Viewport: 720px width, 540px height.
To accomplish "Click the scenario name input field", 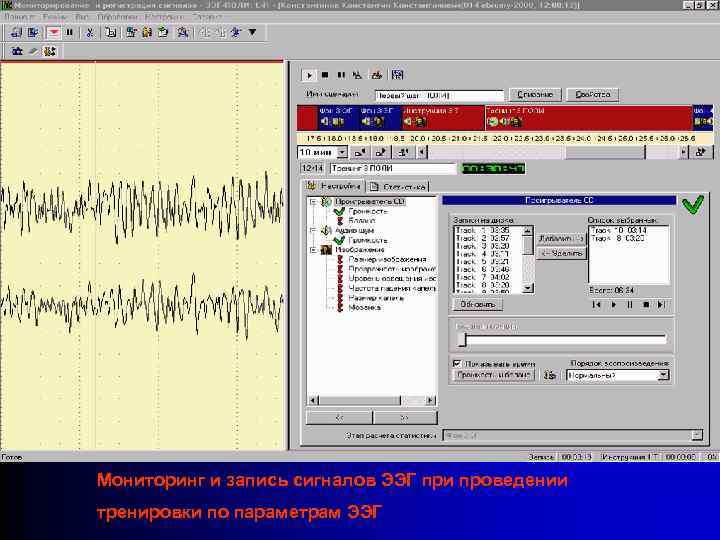I will click(439, 96).
